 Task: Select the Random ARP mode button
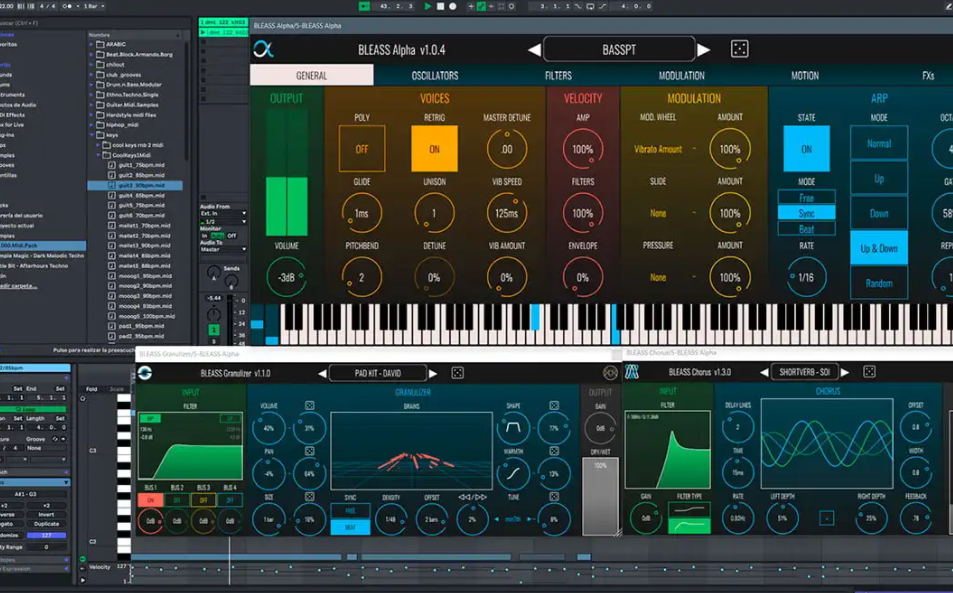879,283
